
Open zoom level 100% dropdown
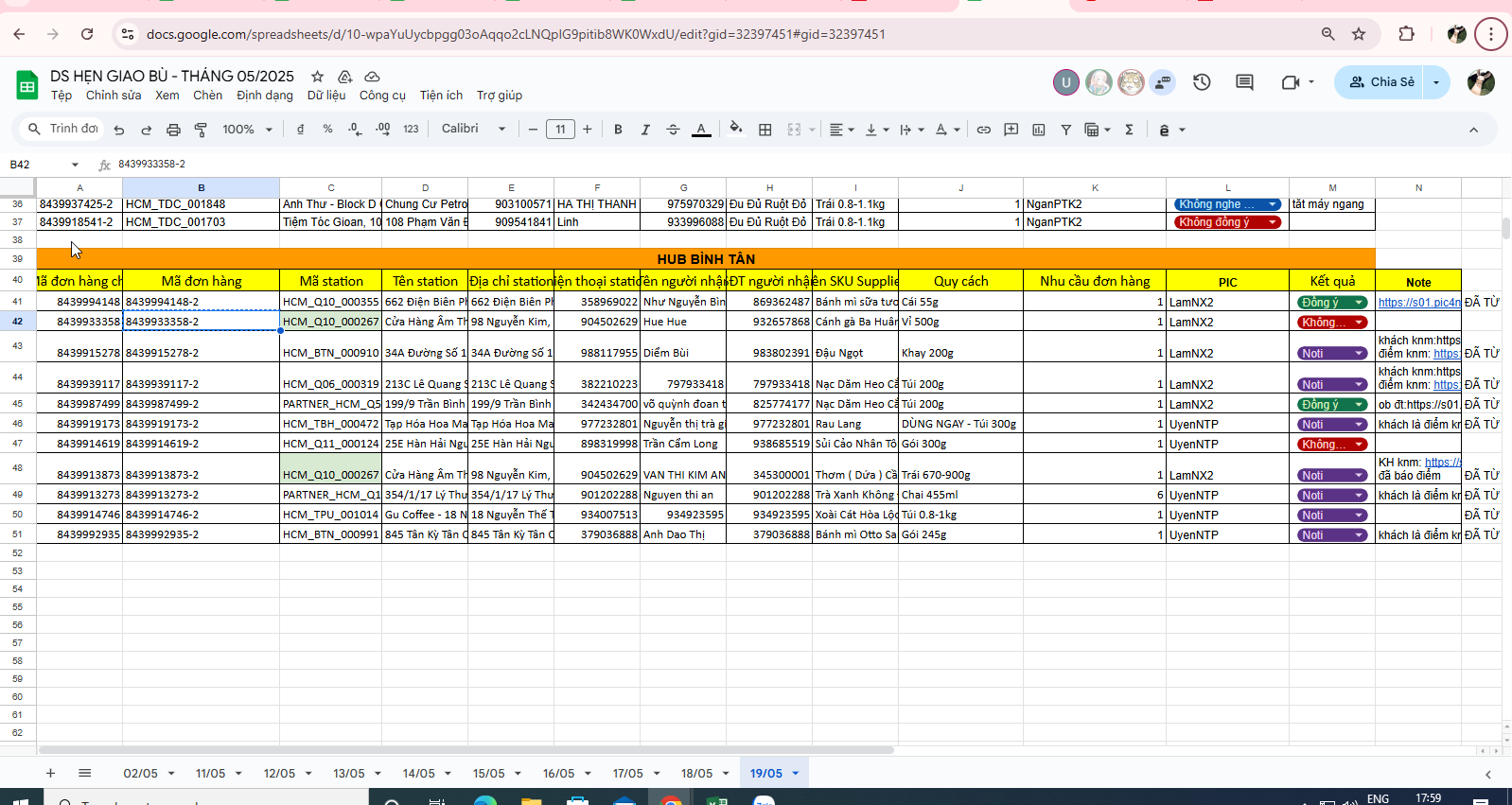[247, 130]
